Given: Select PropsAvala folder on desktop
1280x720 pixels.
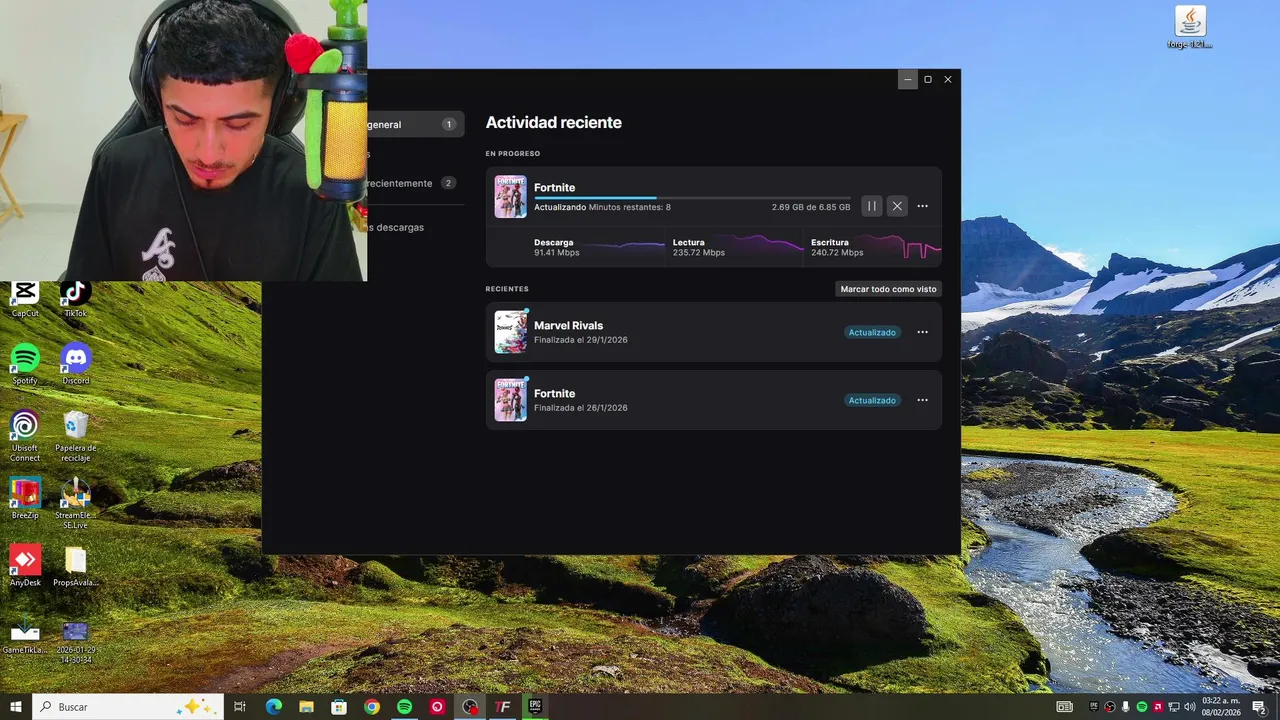Looking at the screenshot, I should (75, 566).
